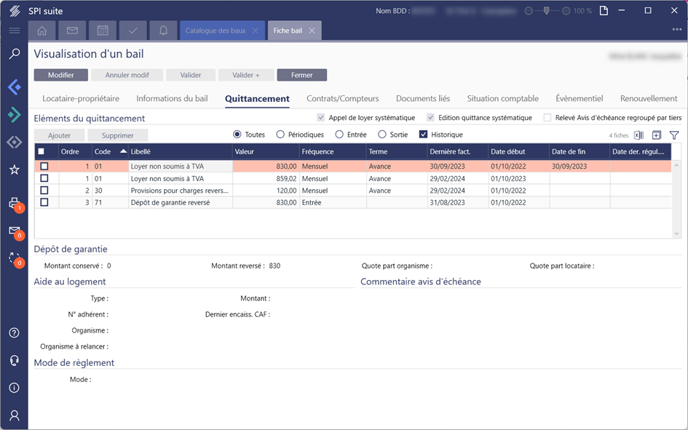The height and width of the screenshot is (430, 688).
Task: Tick the table header select-all checkbox
Action: pos(41,151)
